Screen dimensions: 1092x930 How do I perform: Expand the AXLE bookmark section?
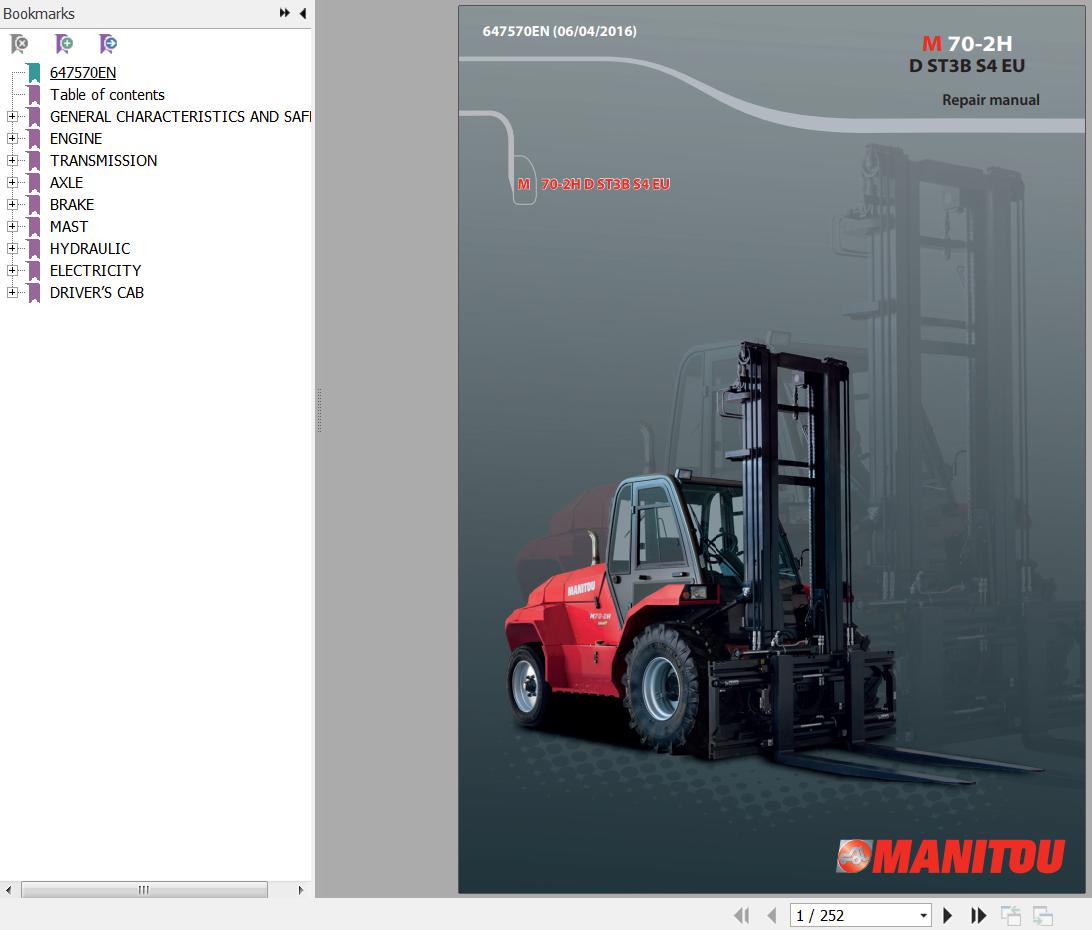point(12,183)
